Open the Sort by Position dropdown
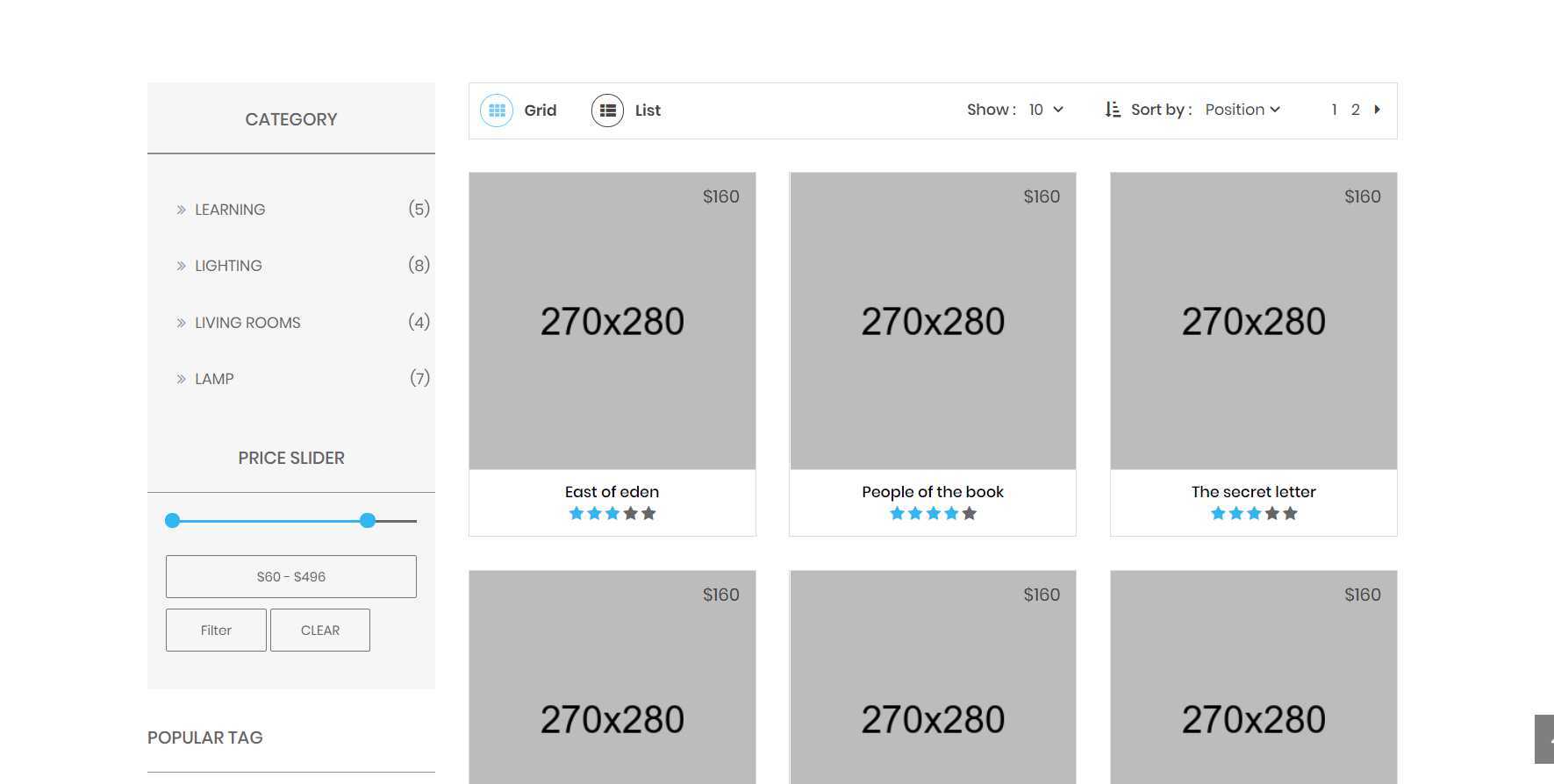The height and width of the screenshot is (784, 1554). coord(1242,110)
